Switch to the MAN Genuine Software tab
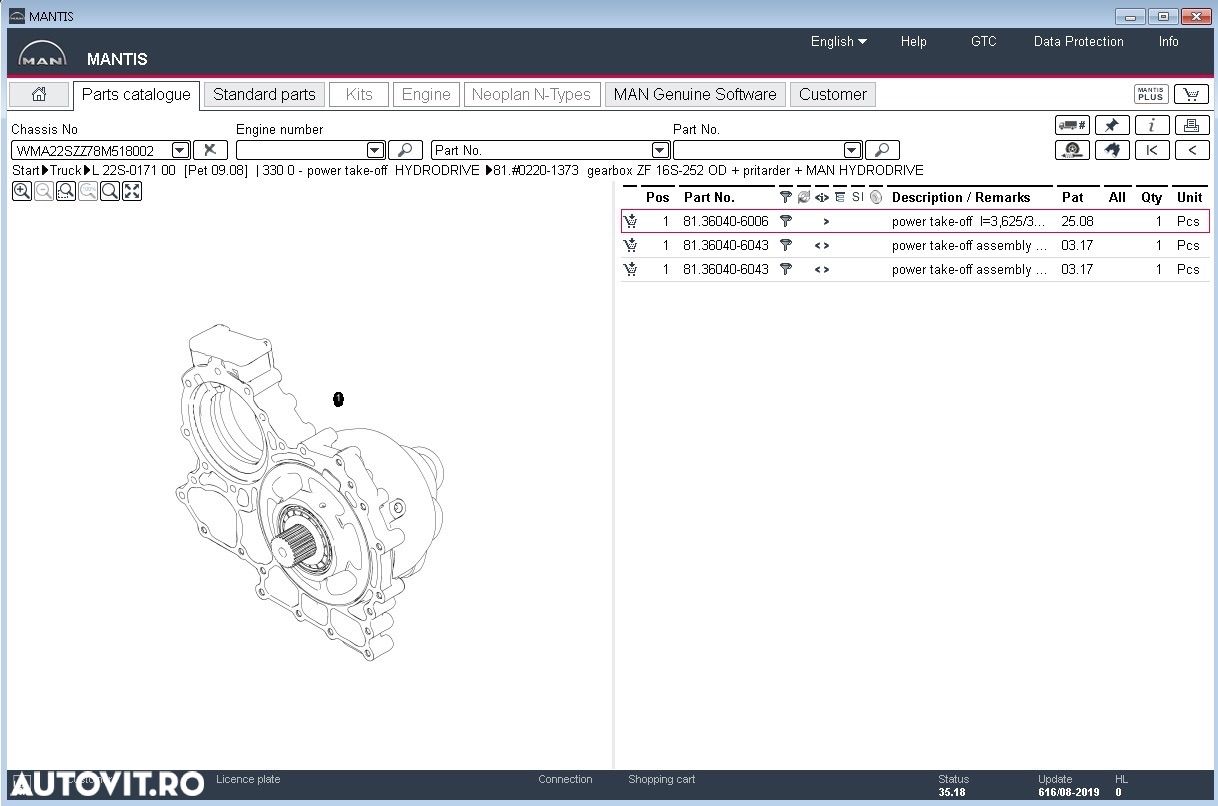Image resolution: width=1218 pixels, height=806 pixels. (x=695, y=95)
